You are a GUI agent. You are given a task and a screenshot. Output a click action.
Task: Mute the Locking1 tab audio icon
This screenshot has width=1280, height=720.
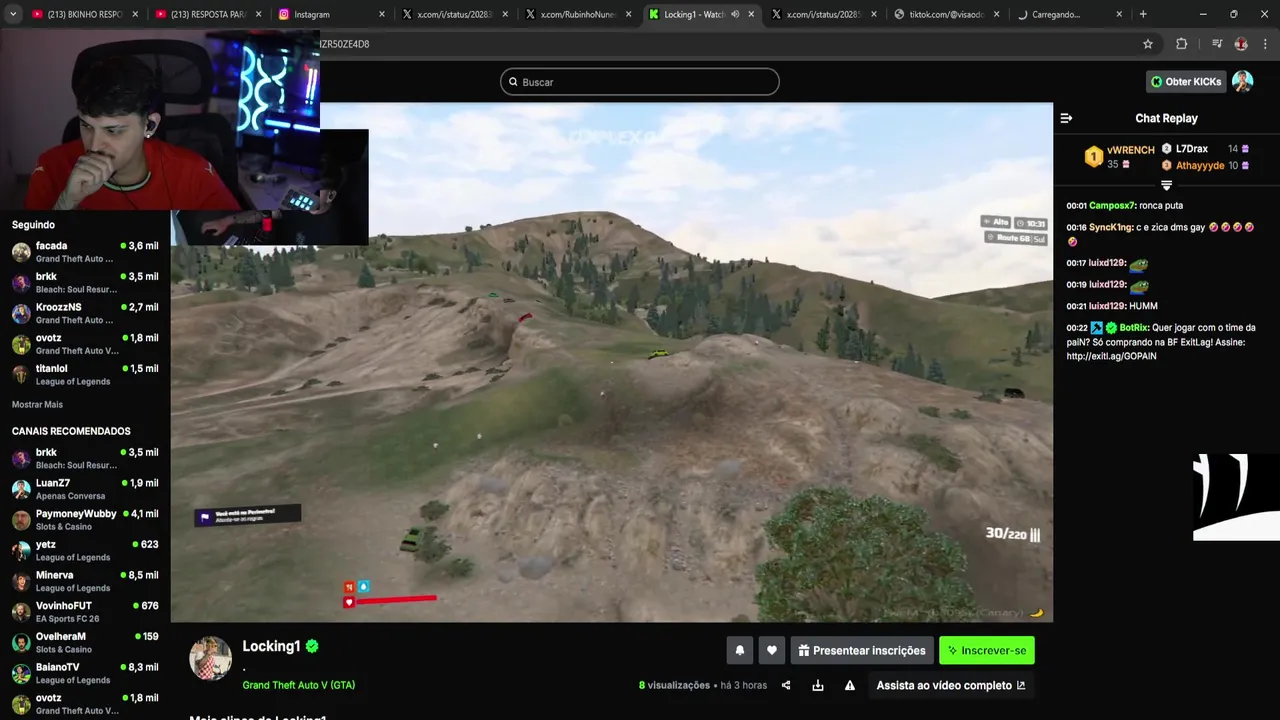[735, 14]
